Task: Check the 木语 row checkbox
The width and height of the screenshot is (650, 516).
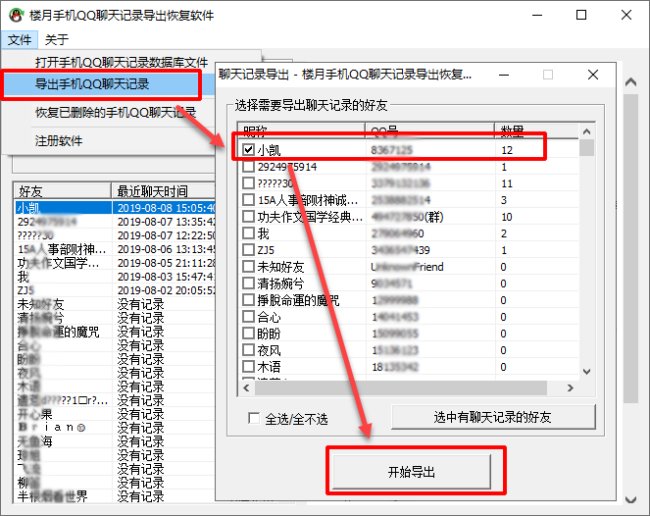Action: pos(248,366)
